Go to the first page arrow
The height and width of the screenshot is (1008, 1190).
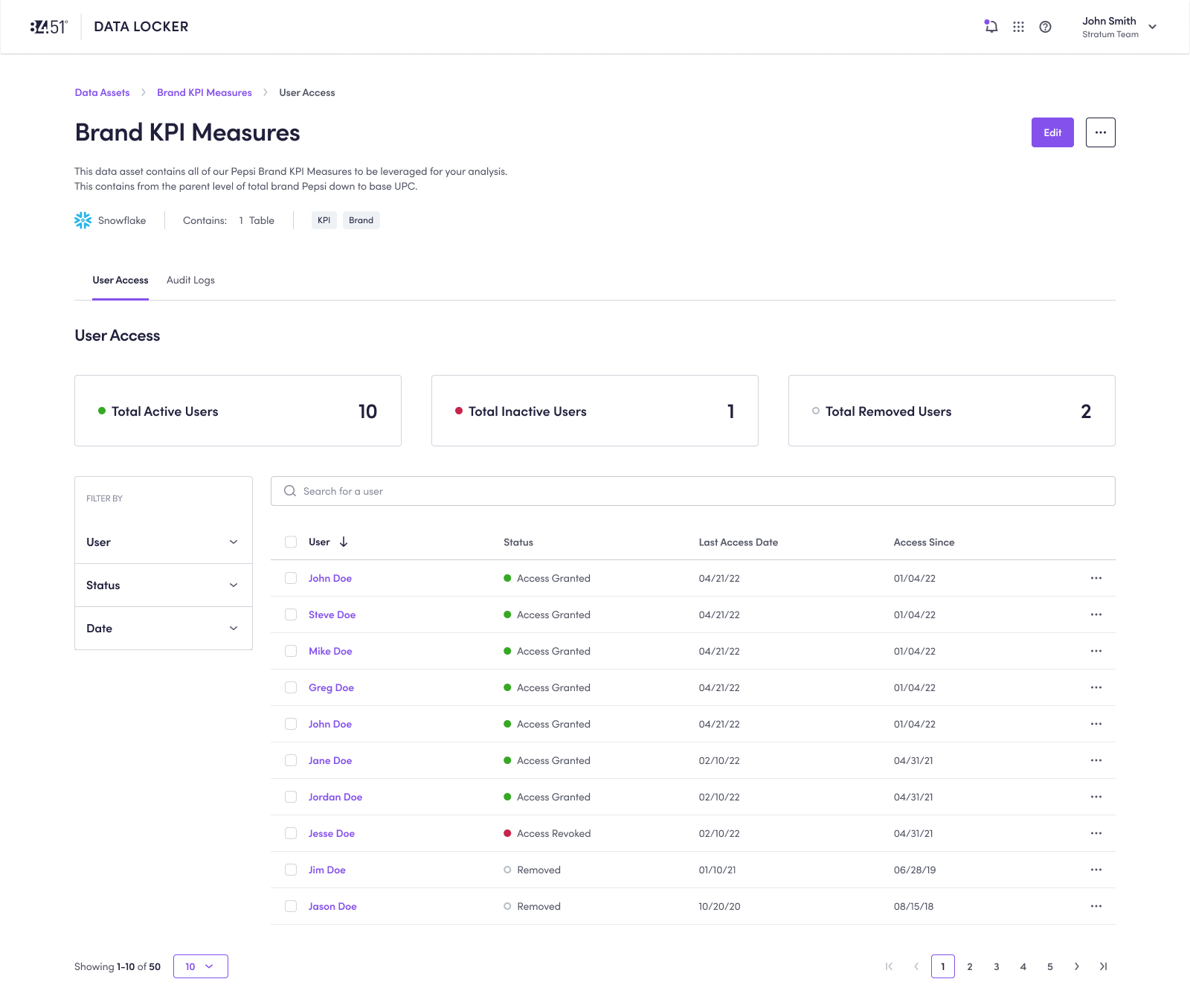[890, 966]
